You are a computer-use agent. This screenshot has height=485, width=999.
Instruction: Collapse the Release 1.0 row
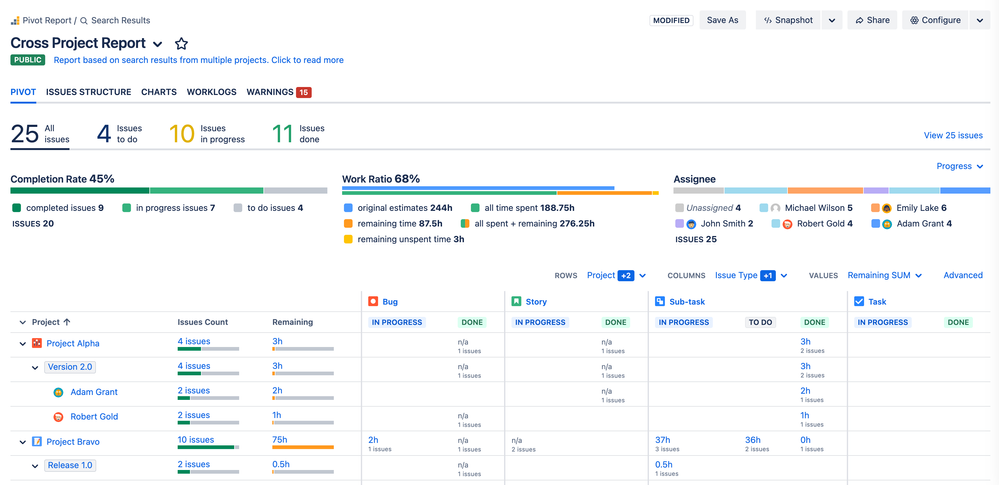(x=35, y=466)
